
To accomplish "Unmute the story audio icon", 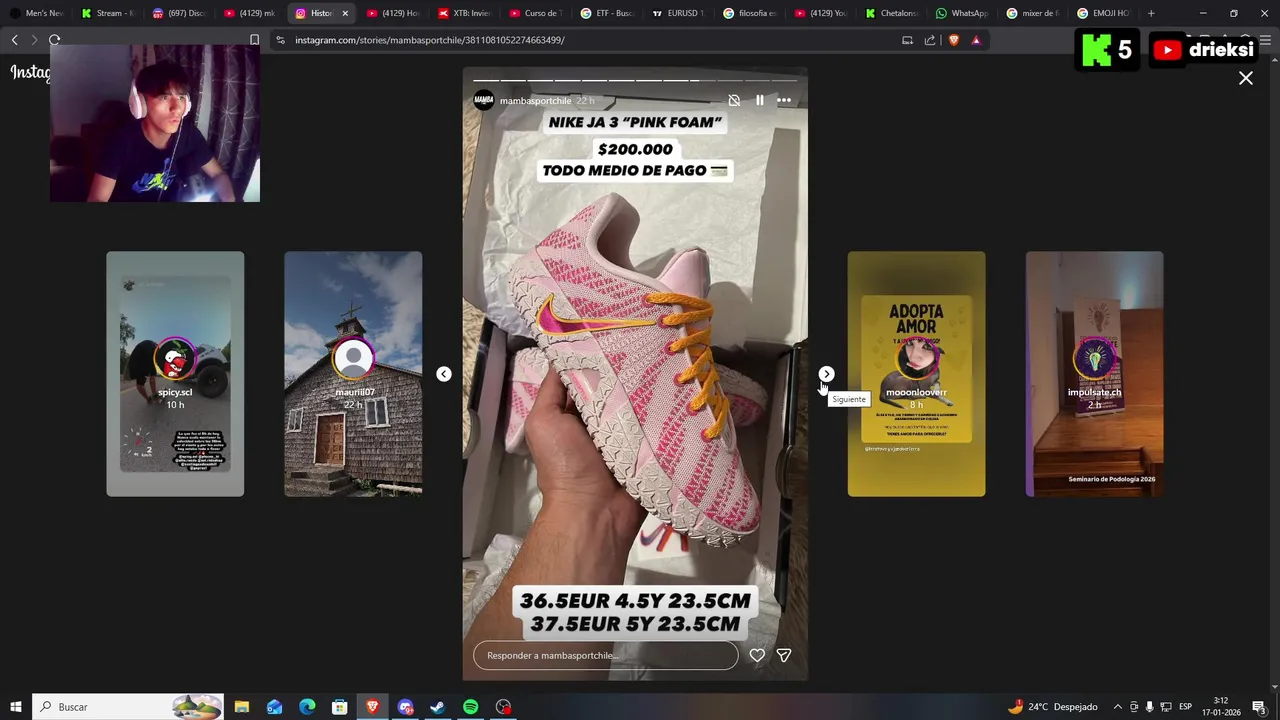I will (734, 100).
